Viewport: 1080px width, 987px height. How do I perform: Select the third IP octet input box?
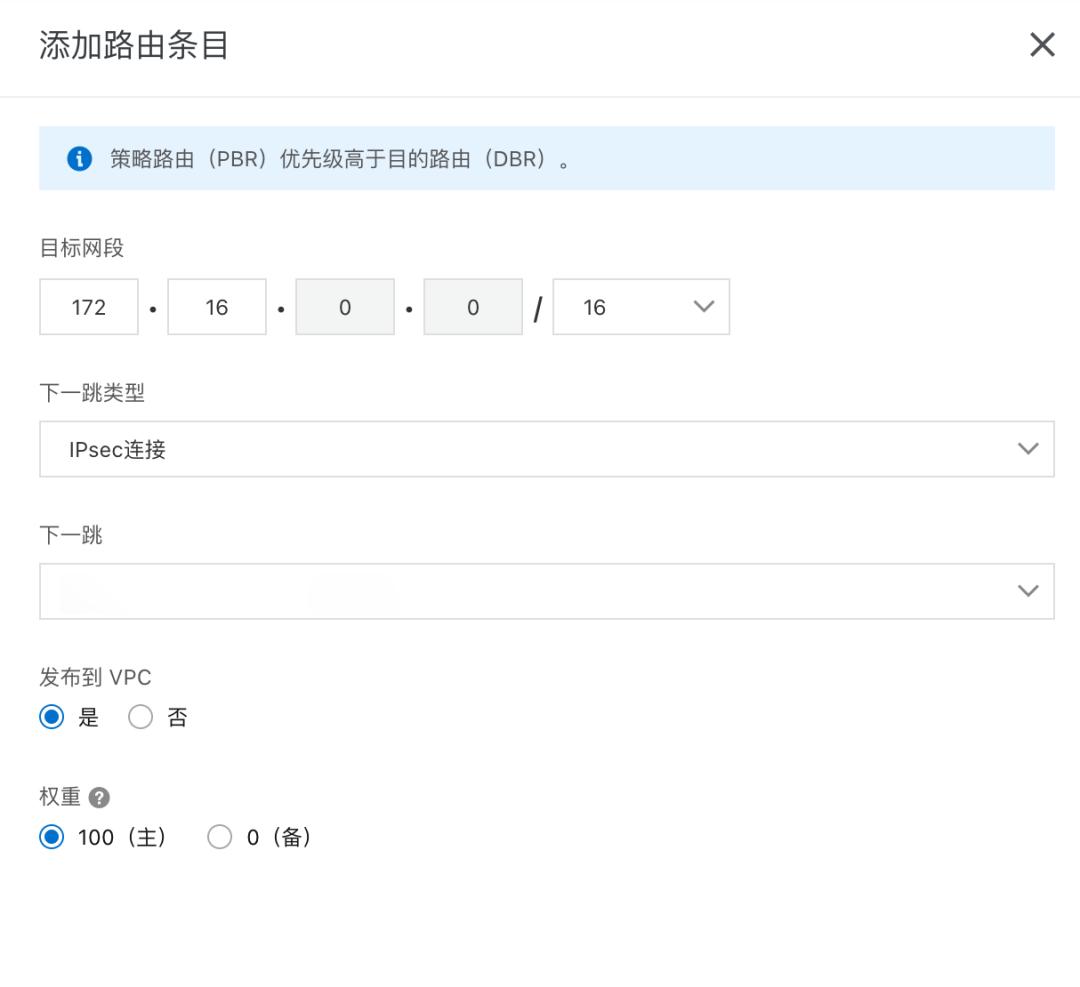[344, 307]
